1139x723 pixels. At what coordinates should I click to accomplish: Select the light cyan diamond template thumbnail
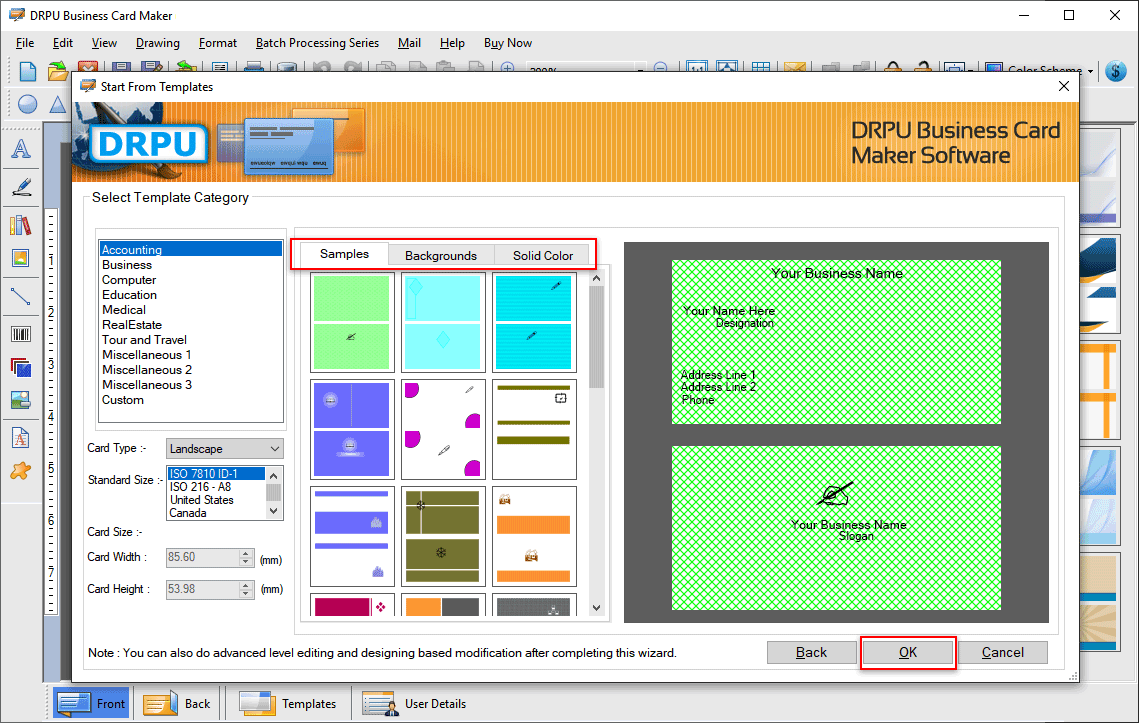(x=443, y=323)
